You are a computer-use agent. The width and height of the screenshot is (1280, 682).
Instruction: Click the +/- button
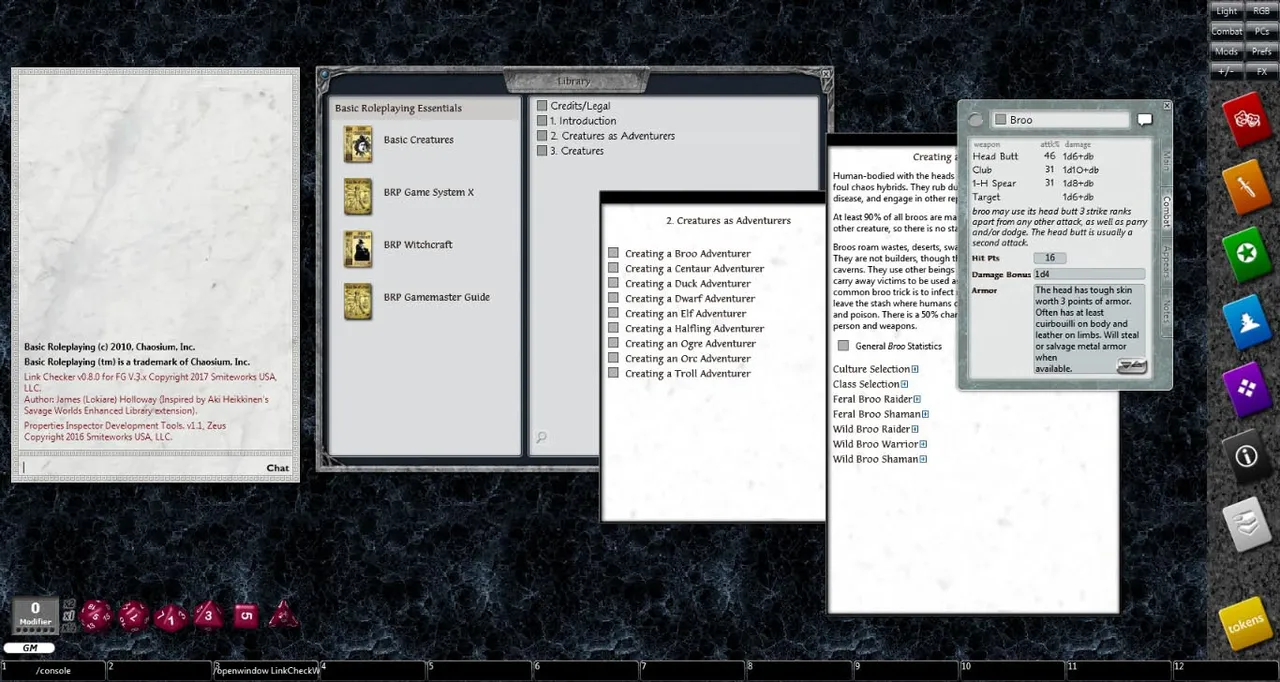coord(1226,71)
